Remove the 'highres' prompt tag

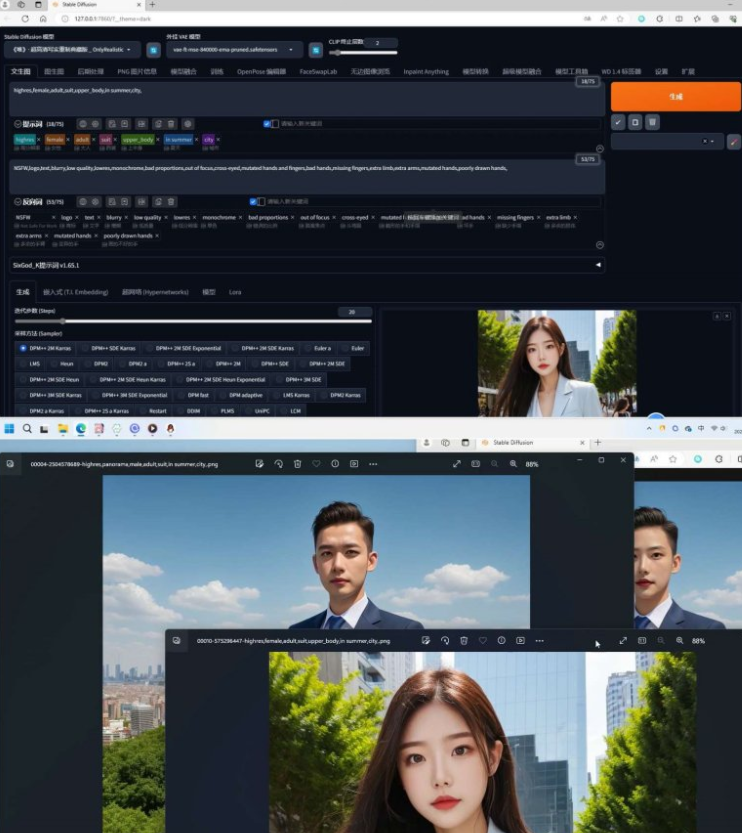[x=39, y=140]
